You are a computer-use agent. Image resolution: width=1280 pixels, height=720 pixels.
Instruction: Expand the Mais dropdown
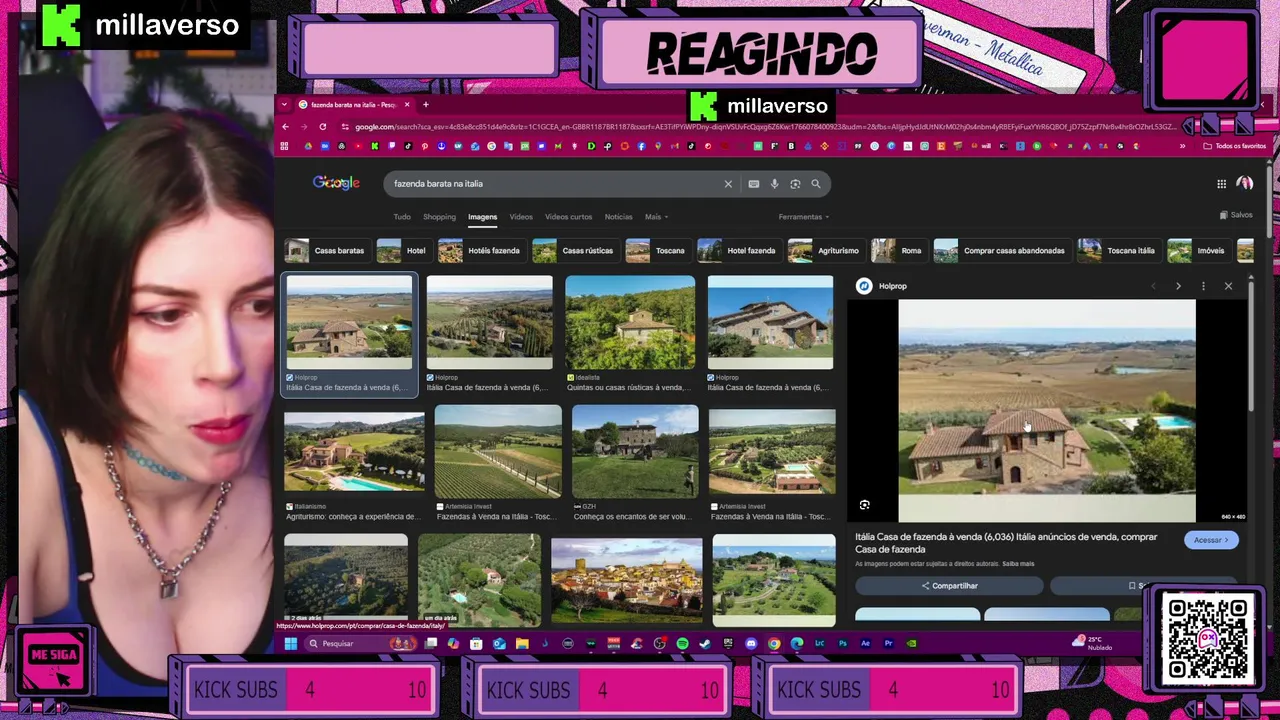[x=656, y=217]
